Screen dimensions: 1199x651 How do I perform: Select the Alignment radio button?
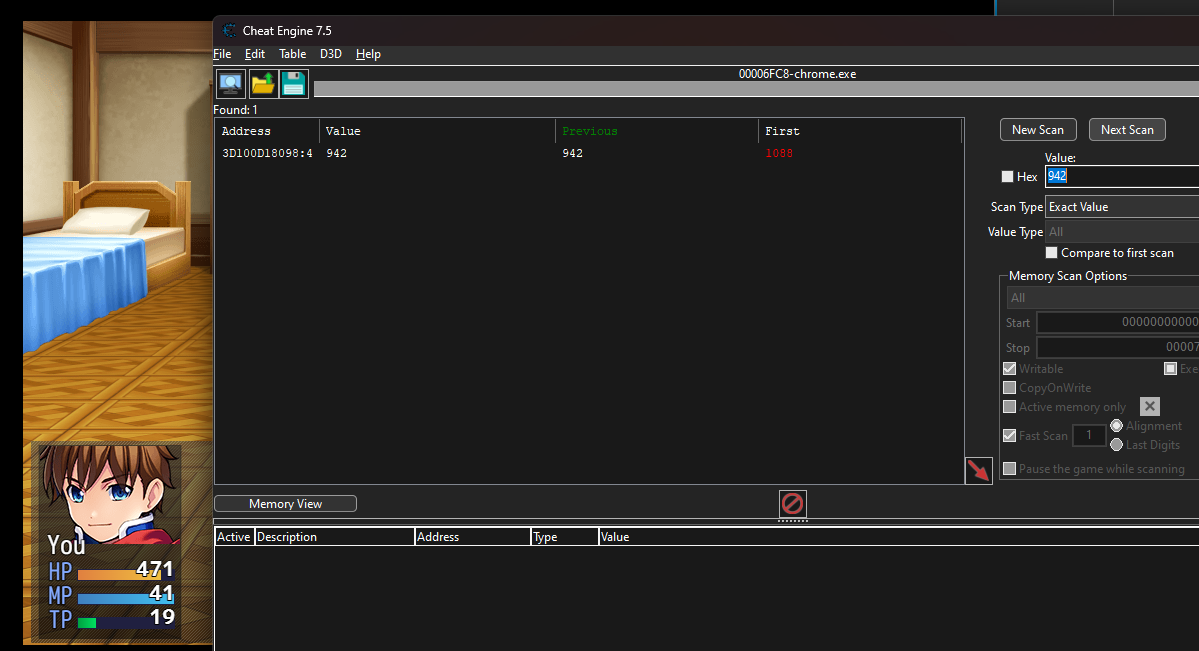tap(1116, 425)
